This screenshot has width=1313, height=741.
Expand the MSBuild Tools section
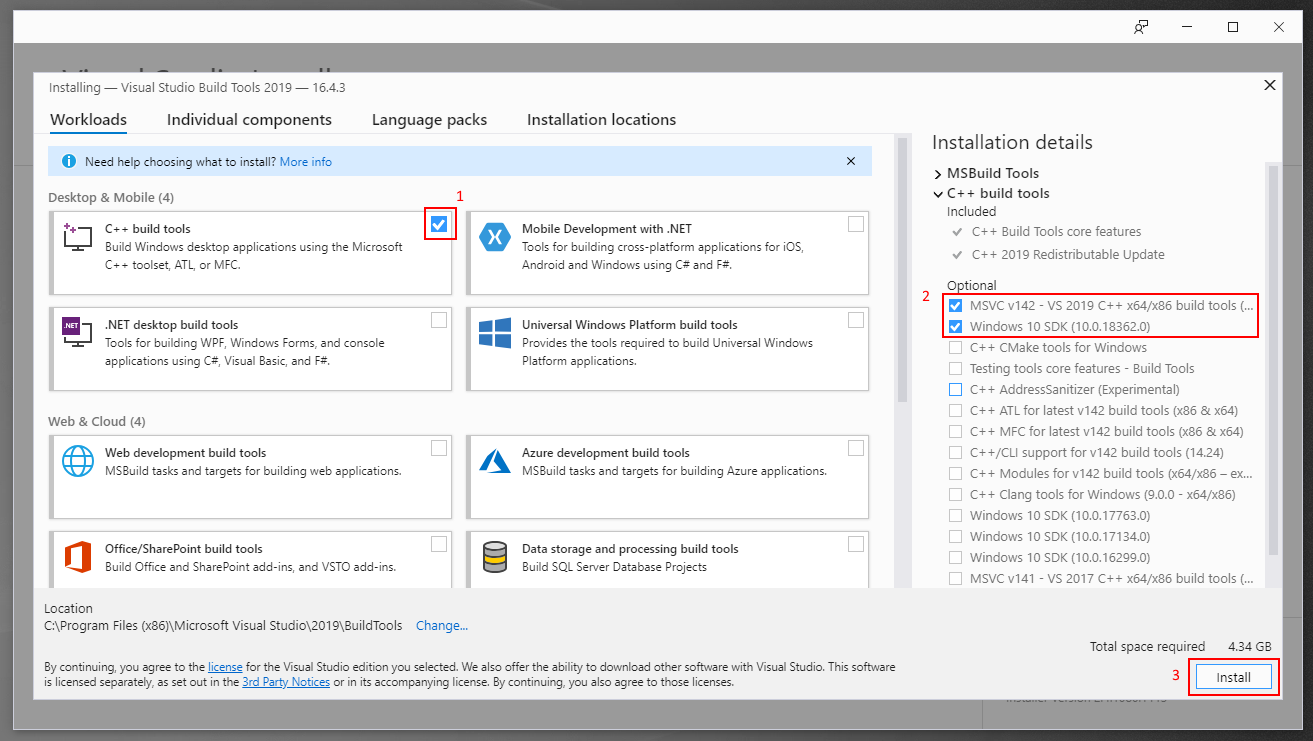(938, 174)
